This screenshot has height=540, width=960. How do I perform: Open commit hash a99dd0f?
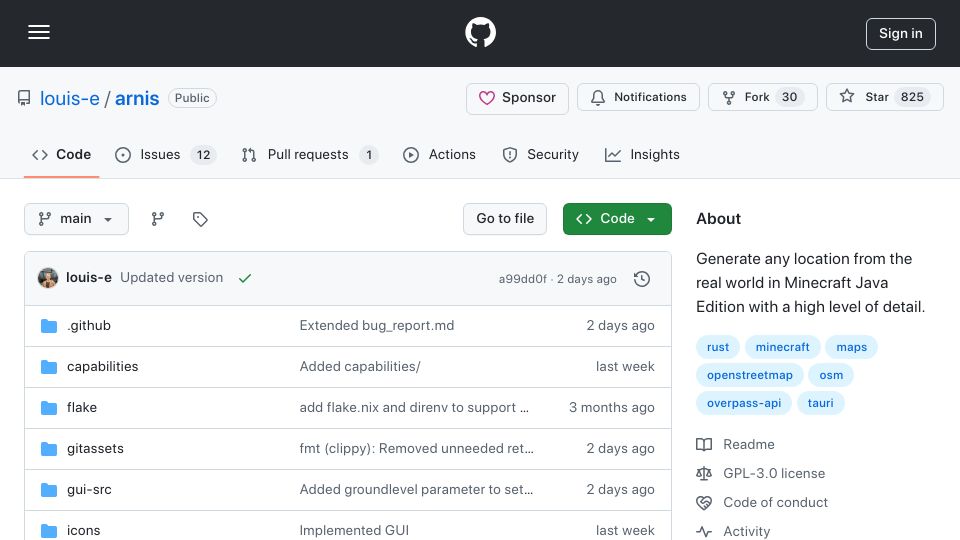pyautogui.click(x=522, y=279)
